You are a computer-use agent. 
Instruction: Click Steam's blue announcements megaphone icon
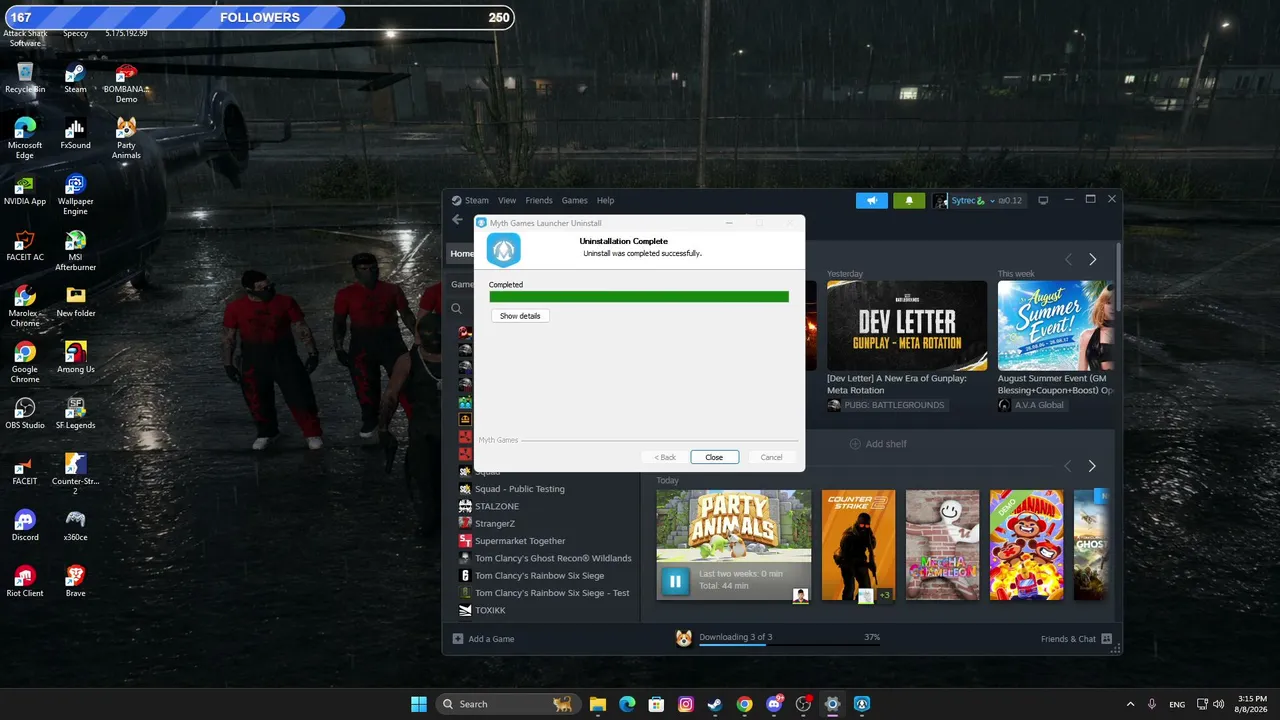click(x=872, y=200)
